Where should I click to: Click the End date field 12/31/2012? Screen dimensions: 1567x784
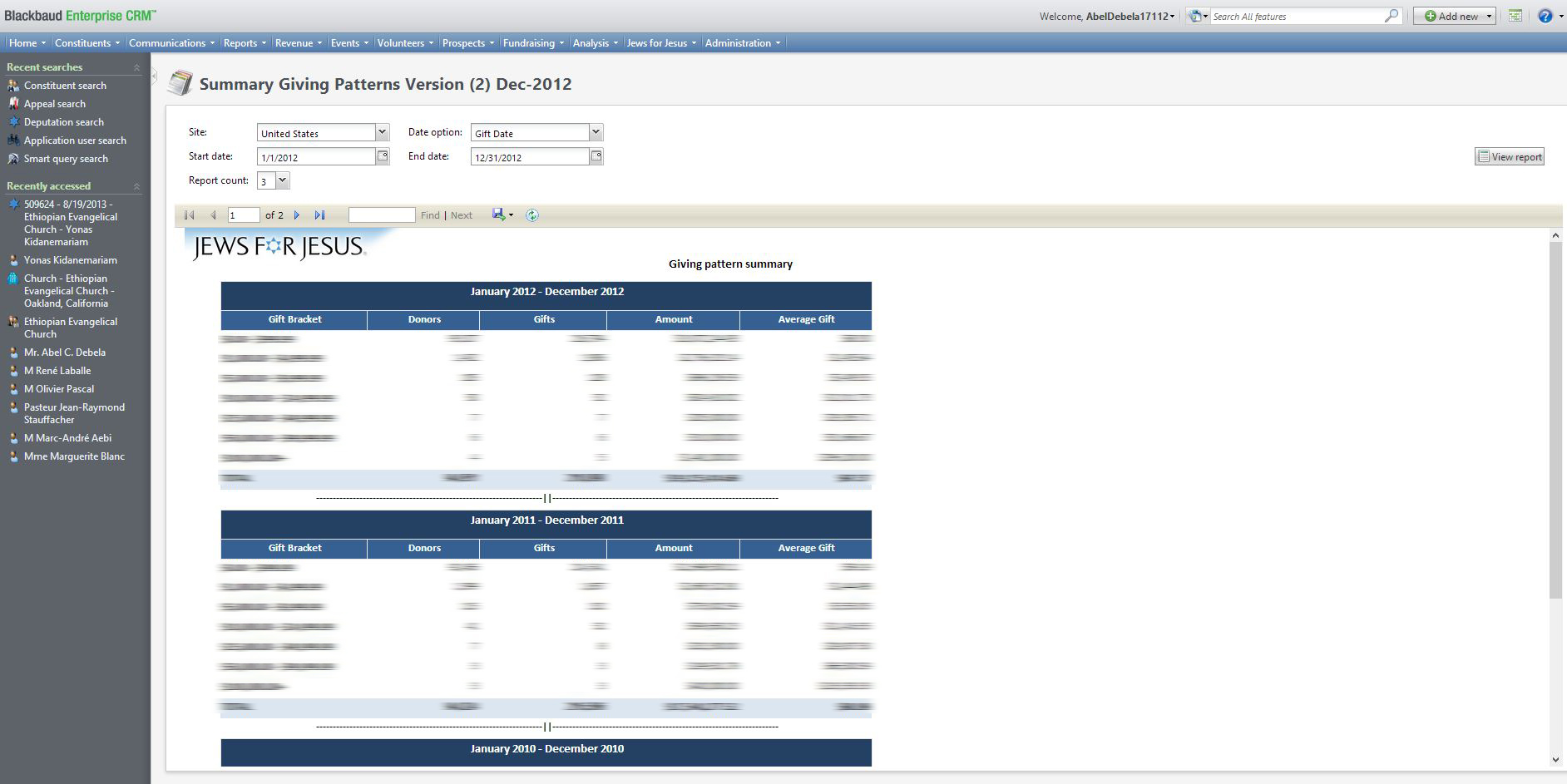click(x=530, y=156)
